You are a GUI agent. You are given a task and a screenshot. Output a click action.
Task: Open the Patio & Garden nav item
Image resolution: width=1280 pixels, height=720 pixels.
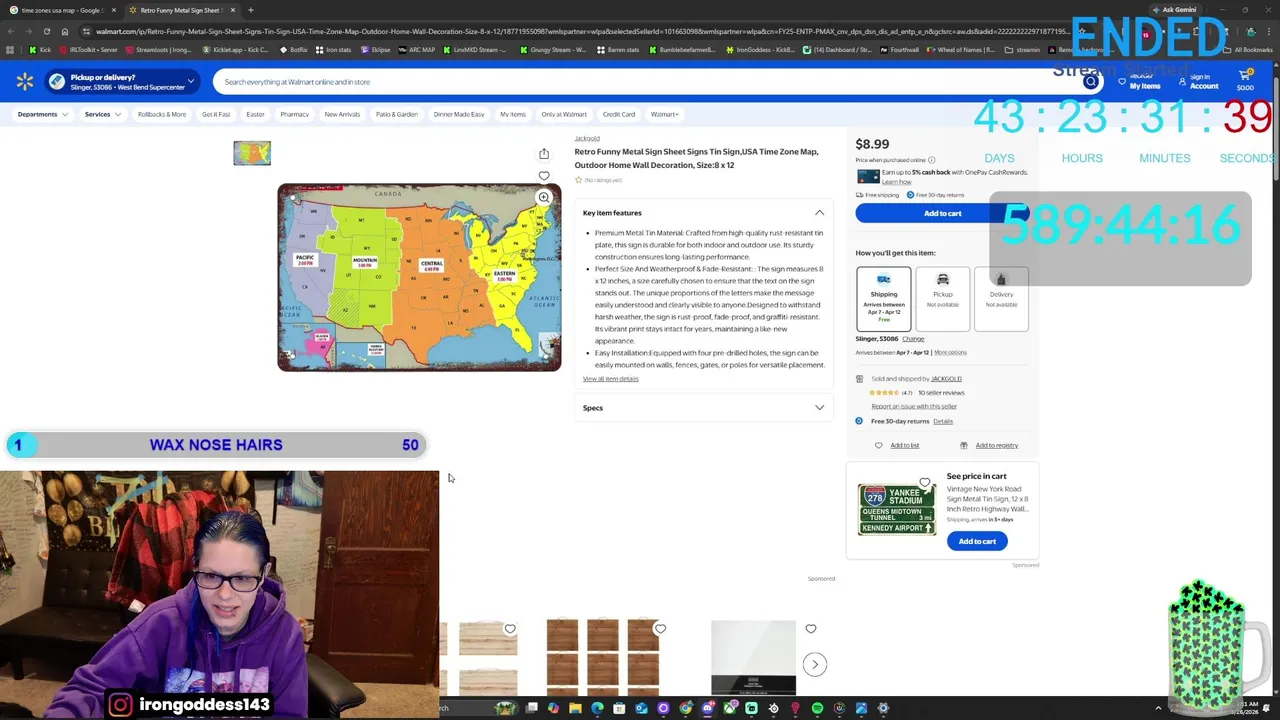397,114
